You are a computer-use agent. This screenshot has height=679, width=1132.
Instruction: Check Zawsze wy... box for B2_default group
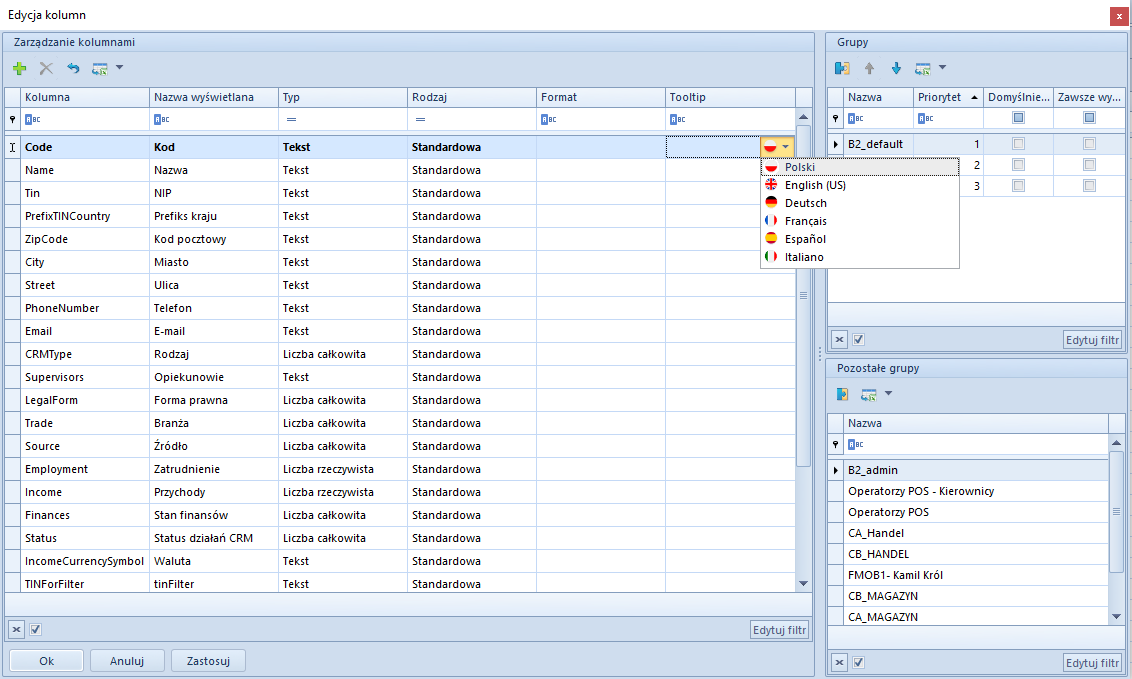[1089, 144]
